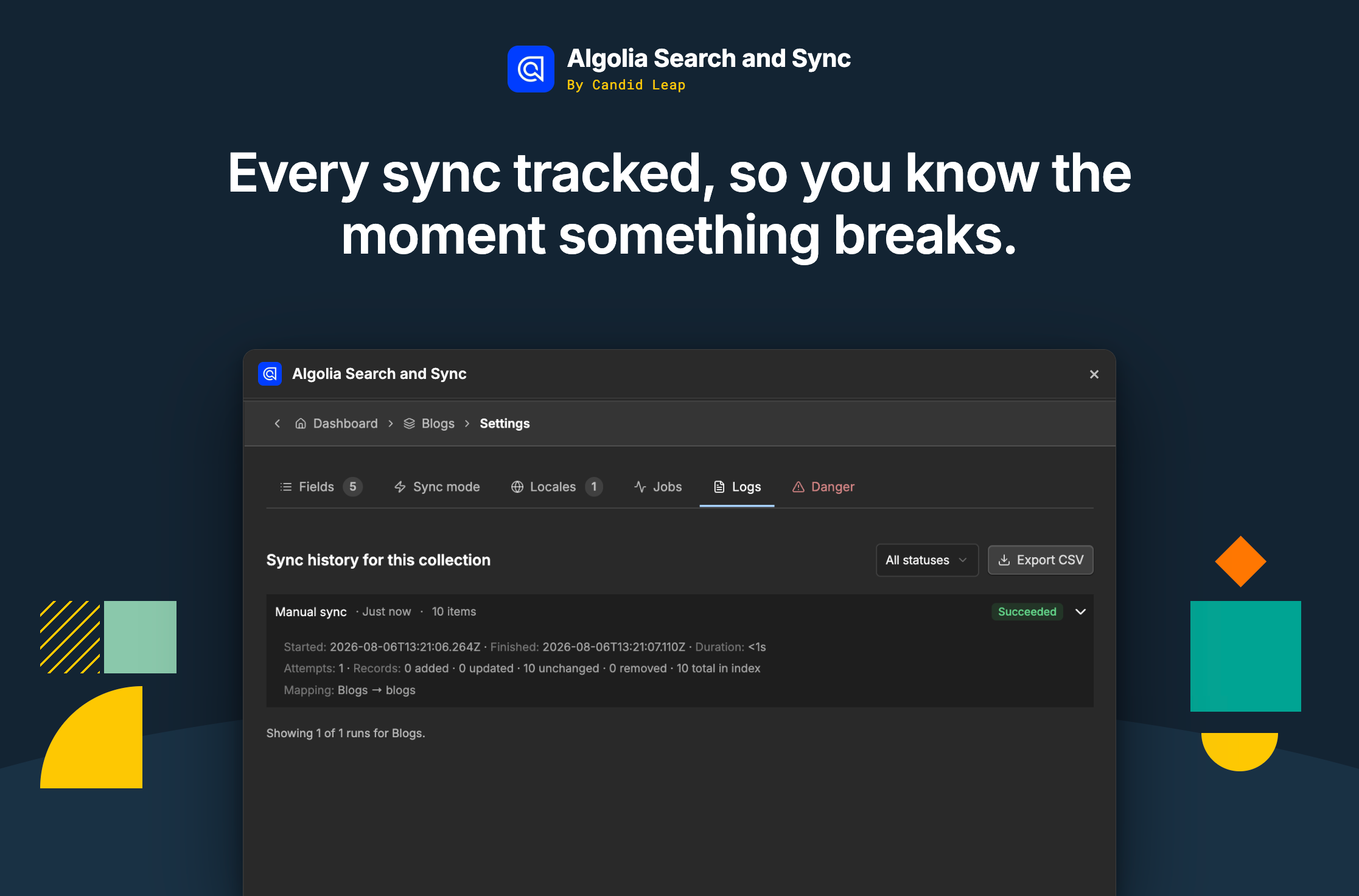This screenshot has width=1359, height=896.
Task: Click the '0 removed' record count
Action: pos(638,669)
